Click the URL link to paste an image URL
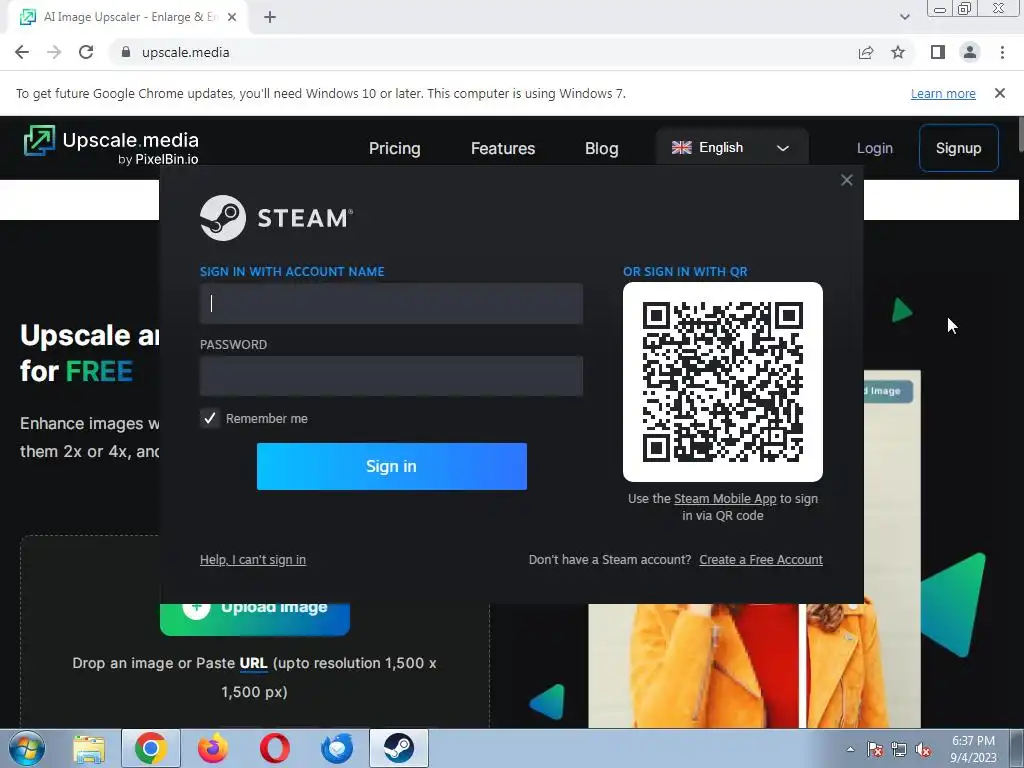Screen dimensions: 1024x768 click(253, 664)
